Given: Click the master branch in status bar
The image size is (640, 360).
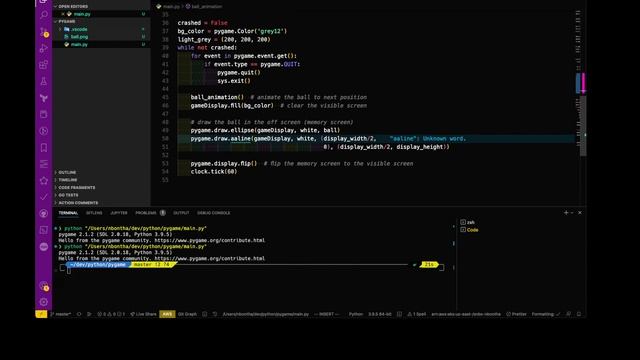Looking at the screenshot, I should (x=60, y=314).
